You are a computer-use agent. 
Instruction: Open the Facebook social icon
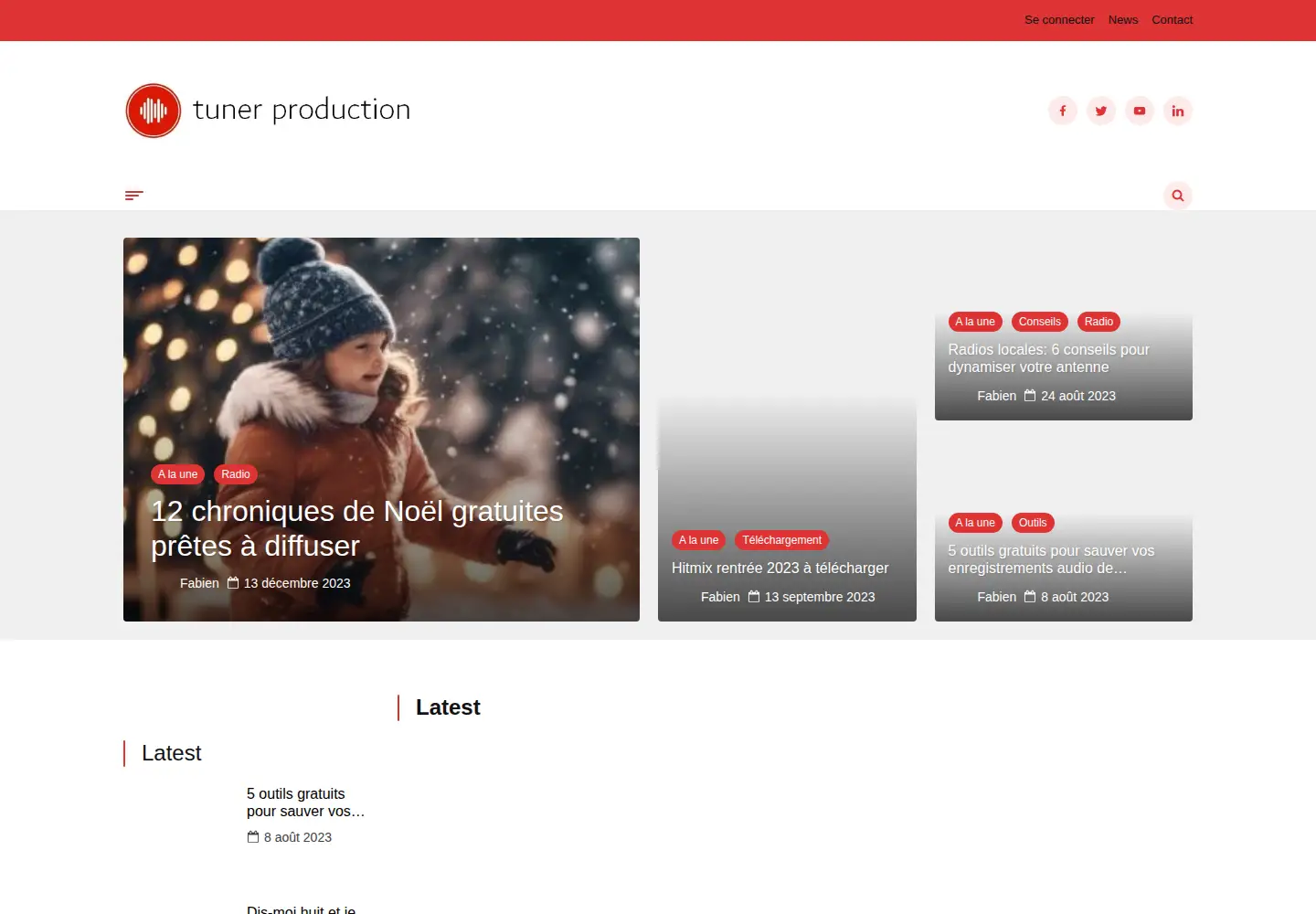click(x=1063, y=111)
